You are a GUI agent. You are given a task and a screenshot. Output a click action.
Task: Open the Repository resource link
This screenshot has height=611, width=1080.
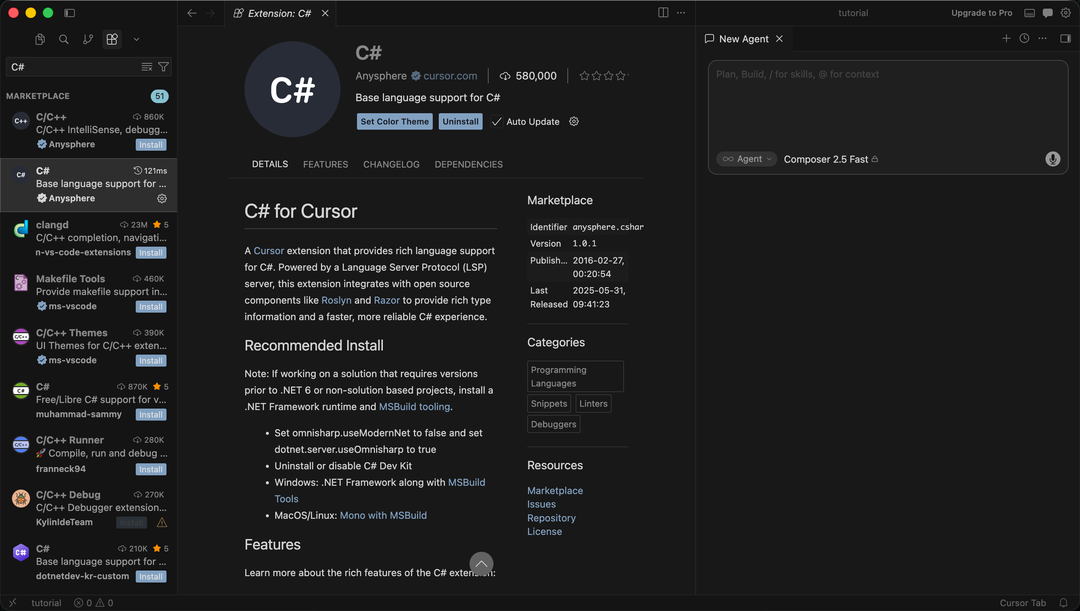coord(551,518)
